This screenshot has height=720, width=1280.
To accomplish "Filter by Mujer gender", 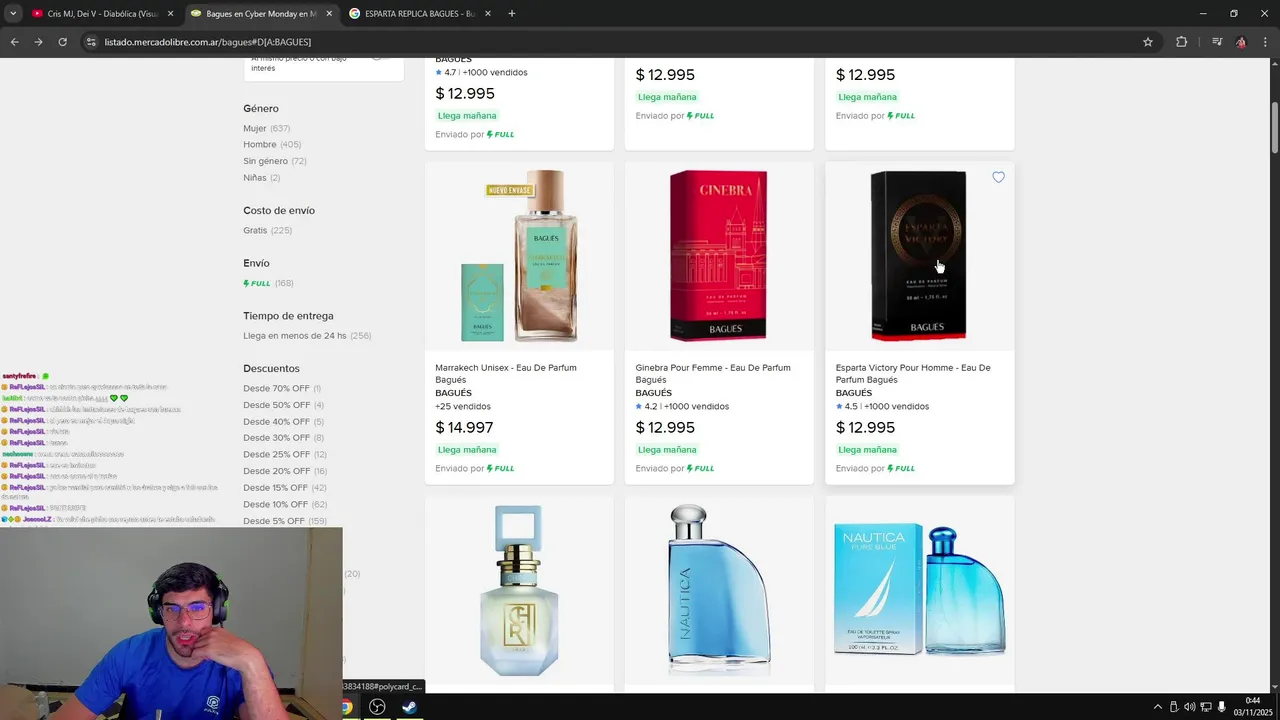I will [266, 128].
